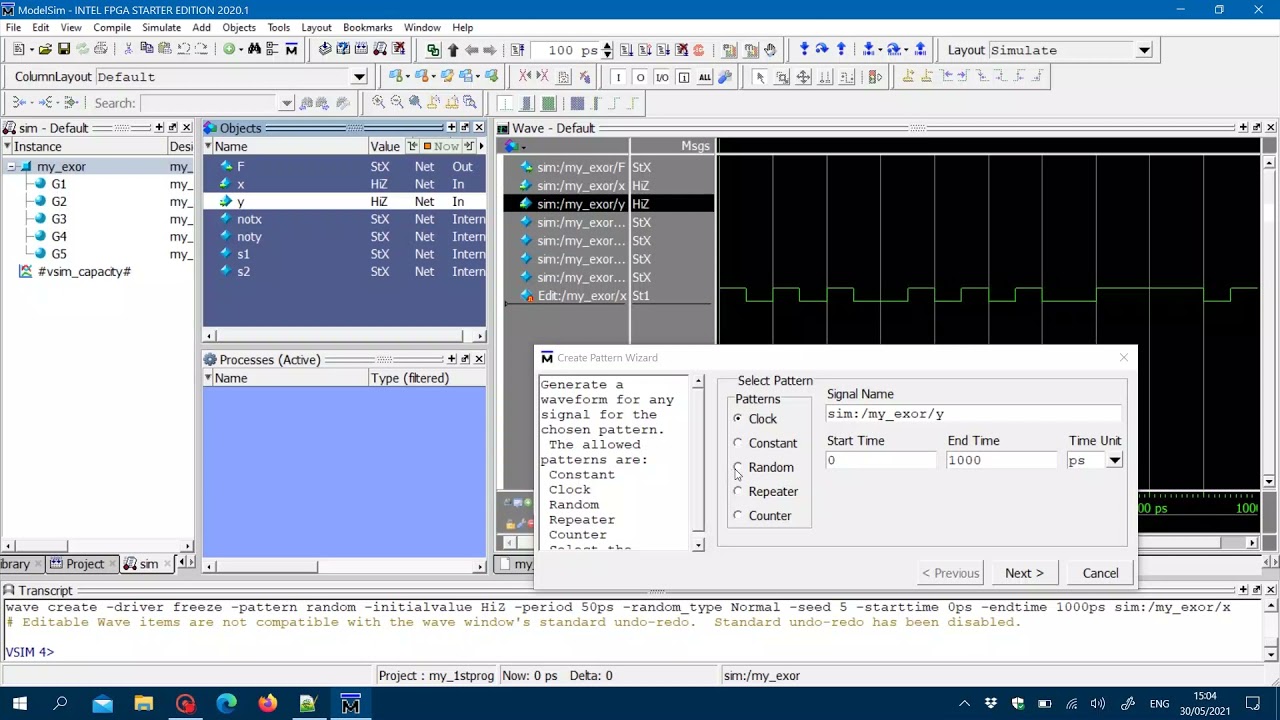1280x720 pixels.
Task: Open the Search field dropdown arrow
Action: [x=287, y=103]
